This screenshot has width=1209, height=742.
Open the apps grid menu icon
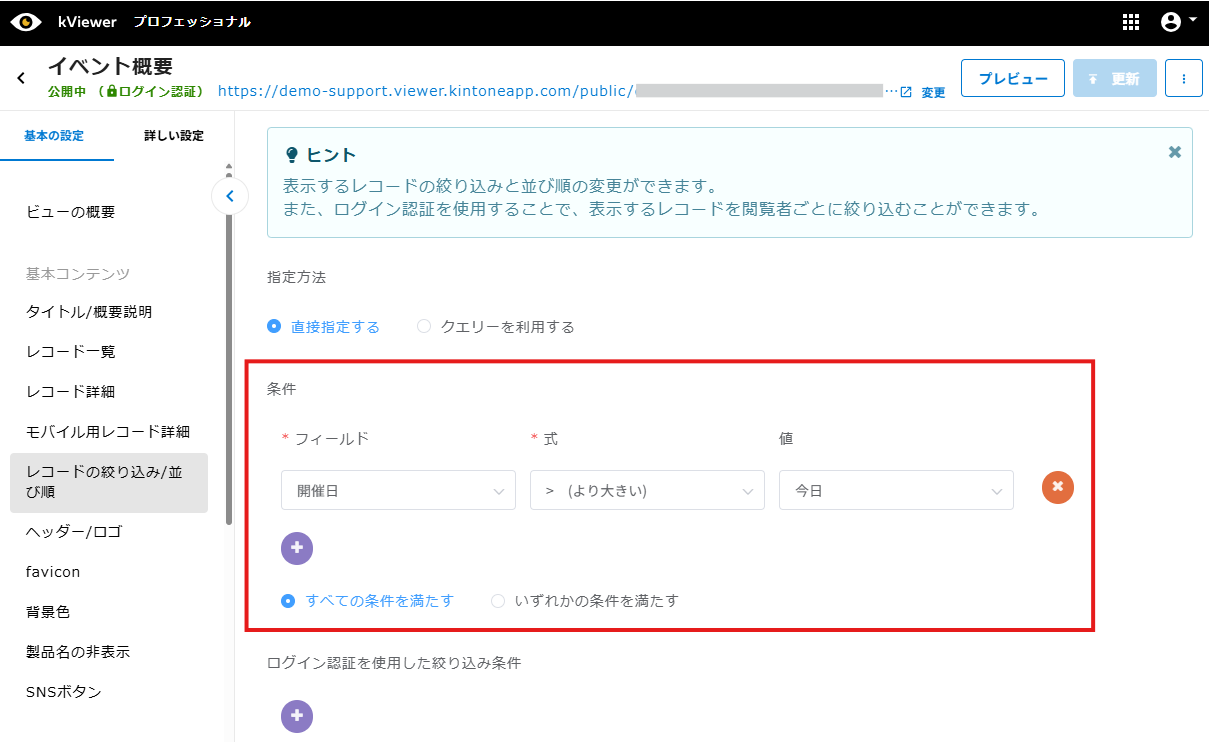(x=1131, y=22)
